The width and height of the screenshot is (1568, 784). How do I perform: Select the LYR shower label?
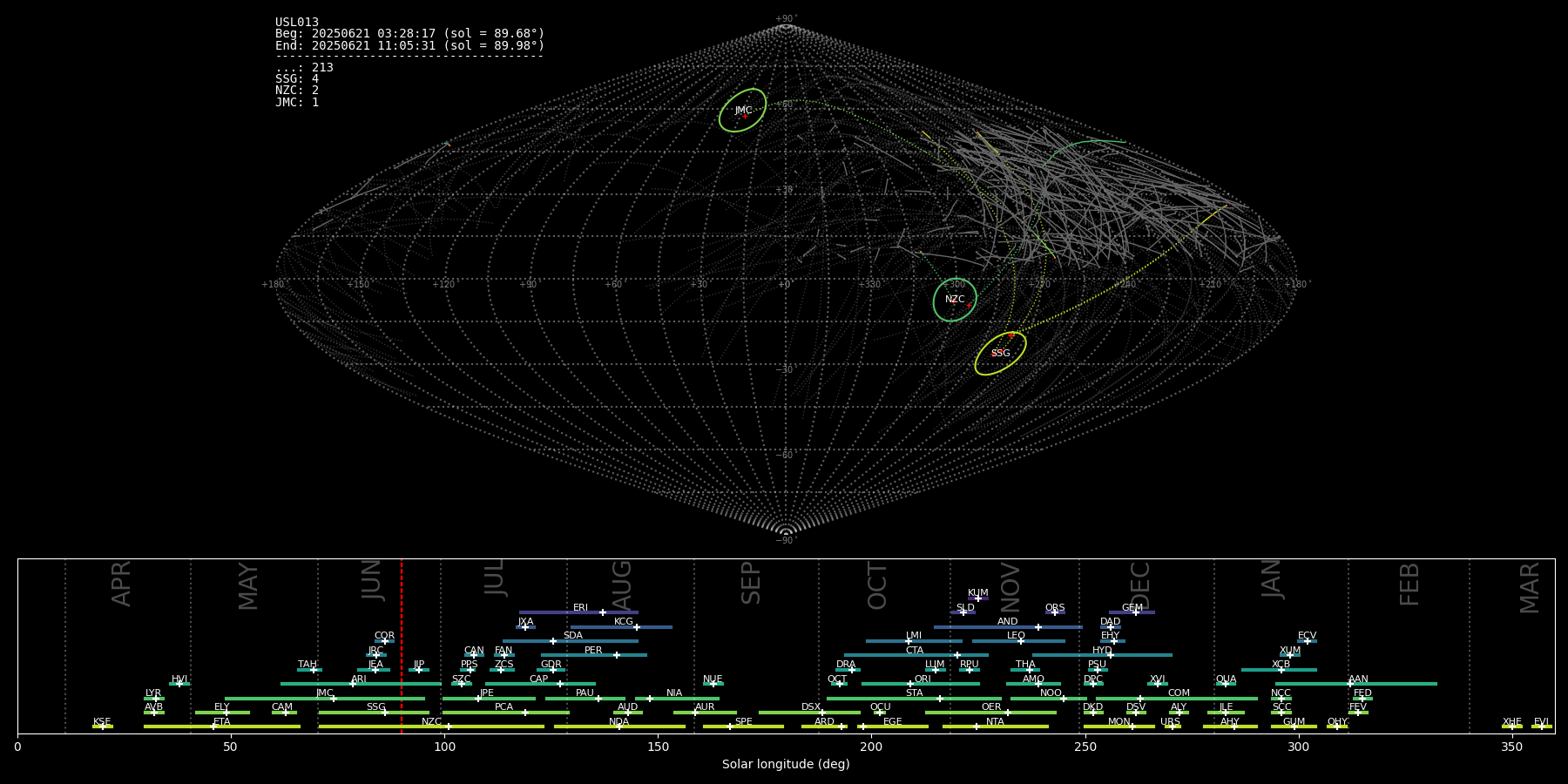pyautogui.click(x=153, y=693)
